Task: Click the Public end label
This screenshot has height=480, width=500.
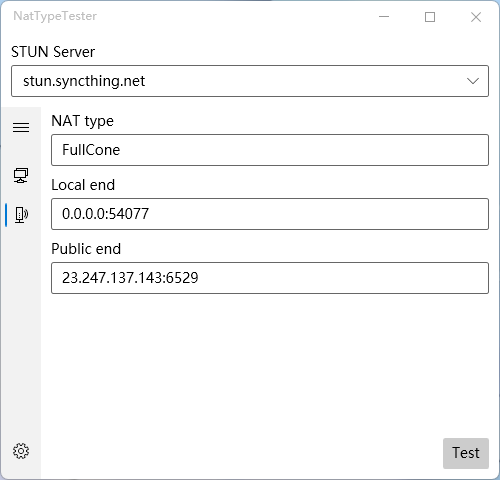Action: (x=86, y=249)
